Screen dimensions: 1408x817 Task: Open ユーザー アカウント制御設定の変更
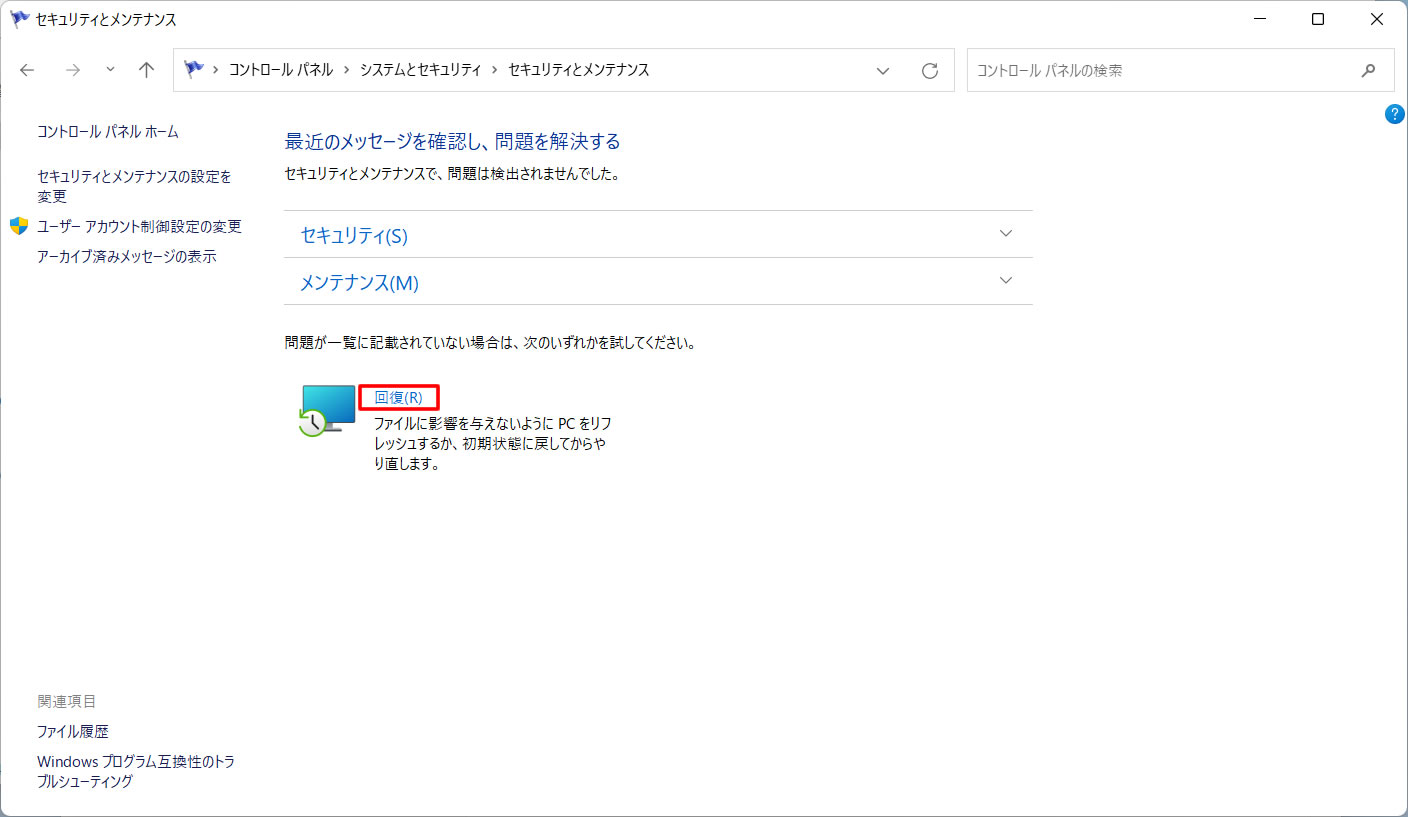139,227
